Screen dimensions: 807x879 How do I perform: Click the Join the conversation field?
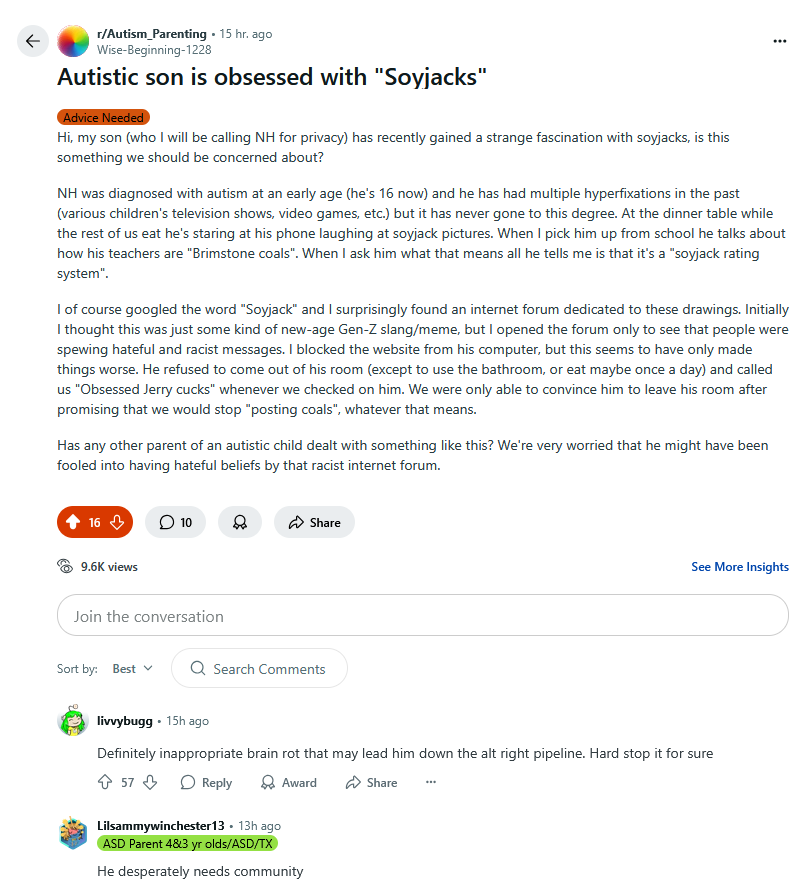point(422,616)
